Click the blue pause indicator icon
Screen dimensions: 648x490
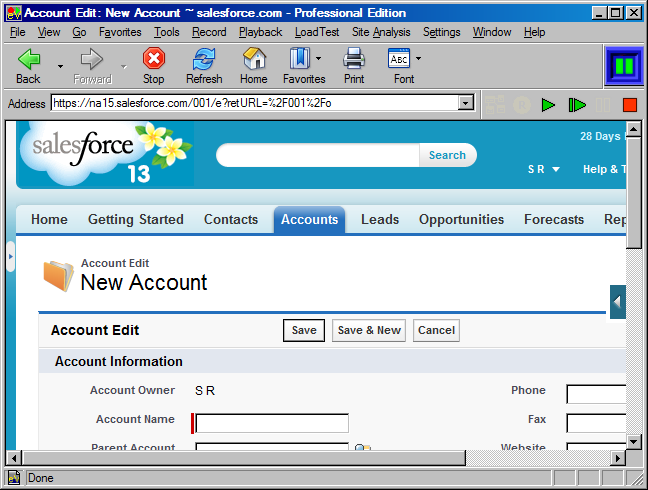coord(624,66)
